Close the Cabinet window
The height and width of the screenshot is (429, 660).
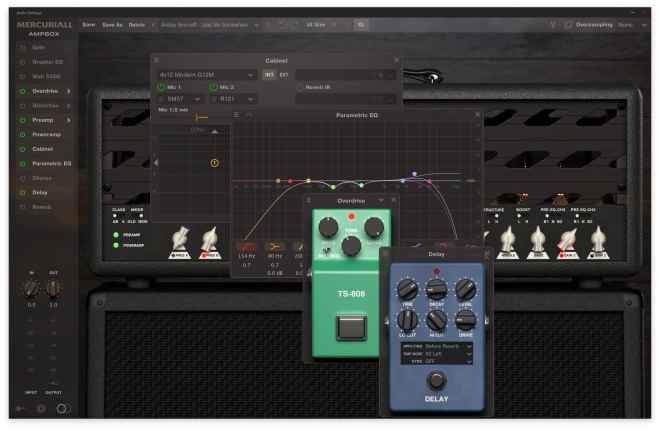click(396, 60)
